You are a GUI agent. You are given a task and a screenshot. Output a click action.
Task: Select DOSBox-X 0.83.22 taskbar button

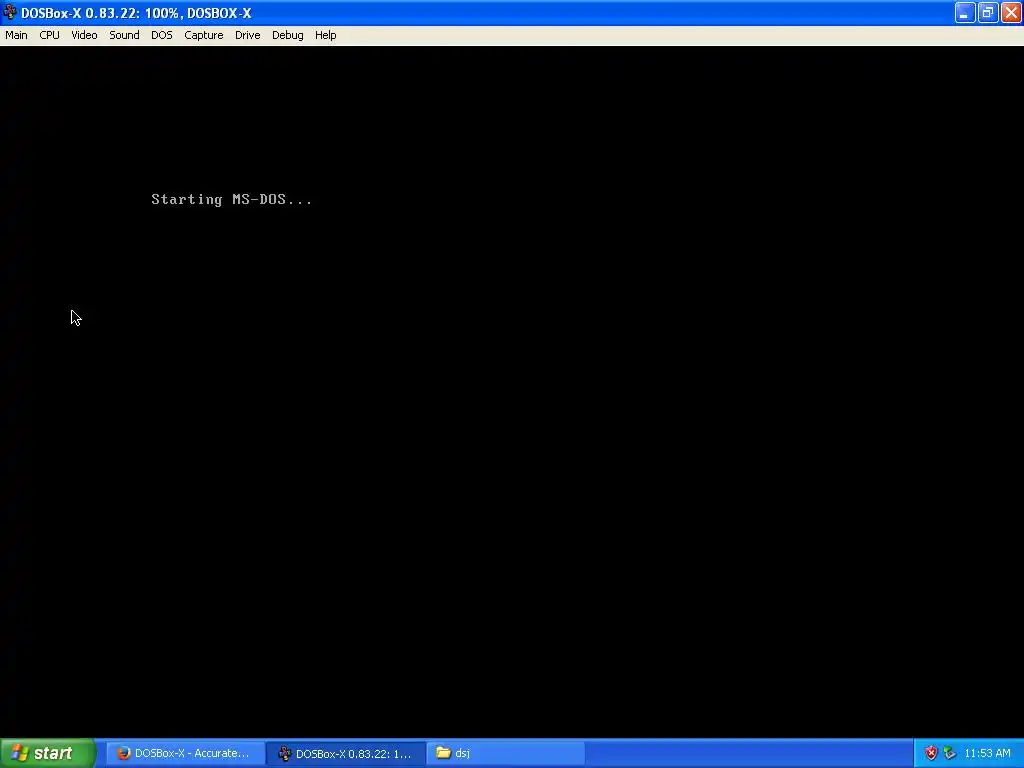[x=346, y=754]
